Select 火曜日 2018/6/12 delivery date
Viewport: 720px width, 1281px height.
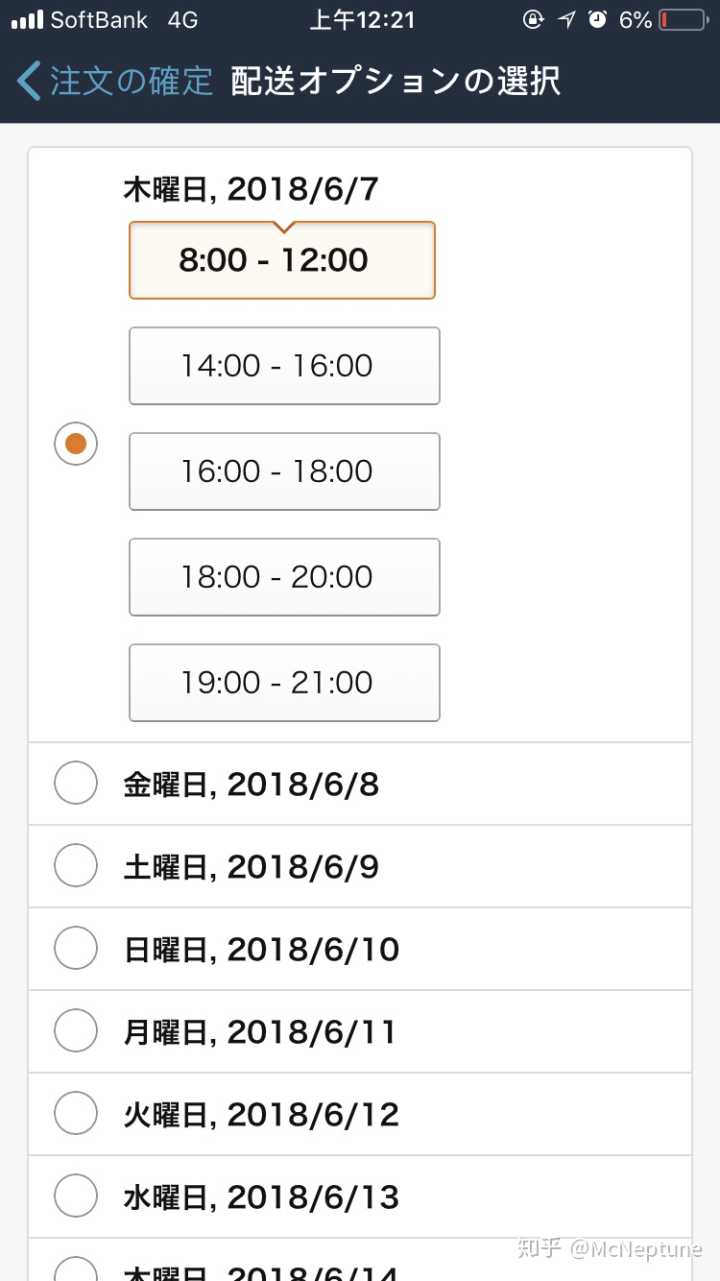pyautogui.click(x=76, y=1113)
